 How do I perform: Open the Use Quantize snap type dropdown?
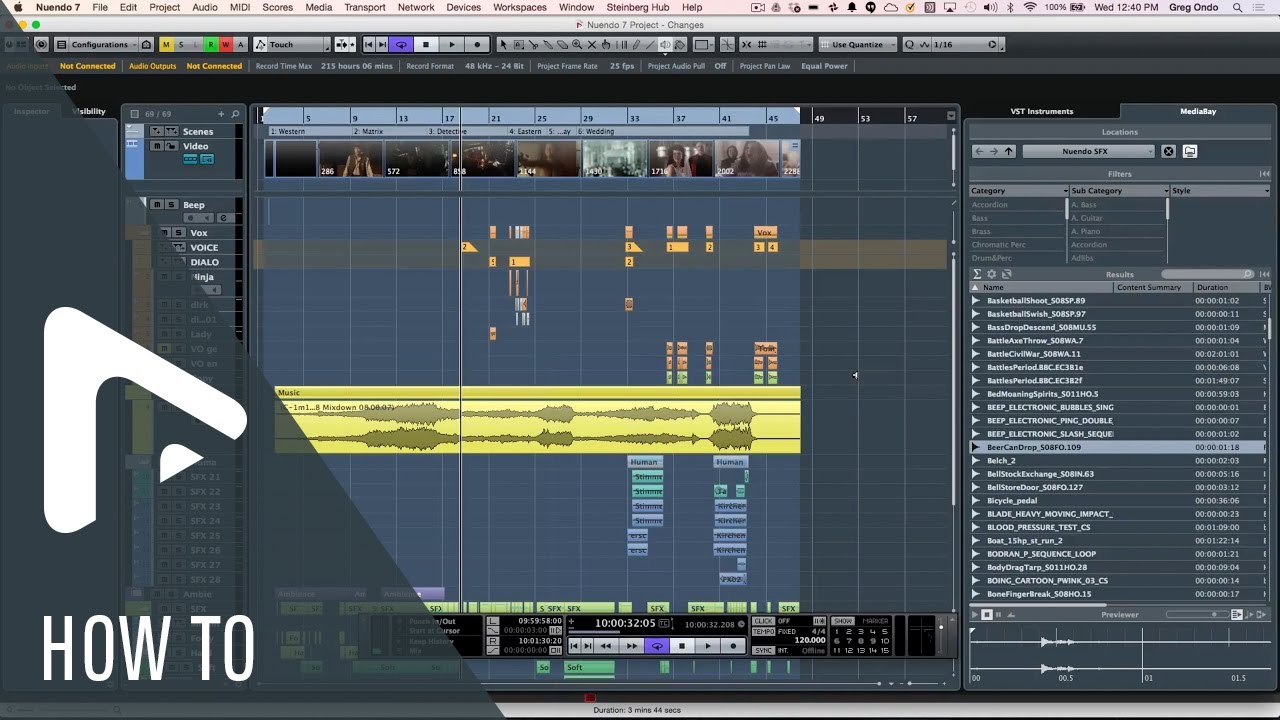click(858, 44)
